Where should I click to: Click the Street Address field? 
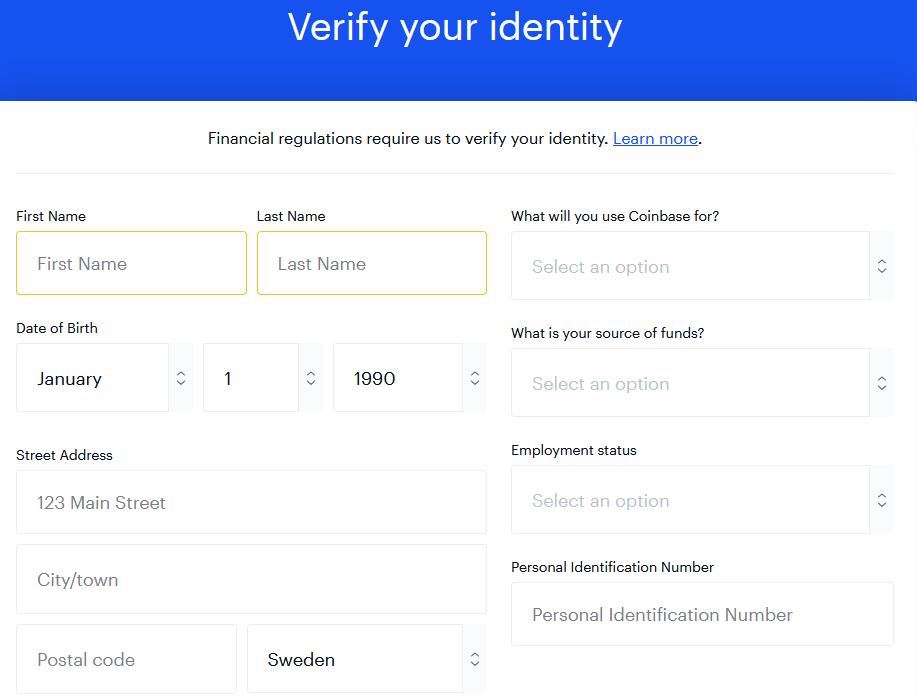[x=251, y=503]
